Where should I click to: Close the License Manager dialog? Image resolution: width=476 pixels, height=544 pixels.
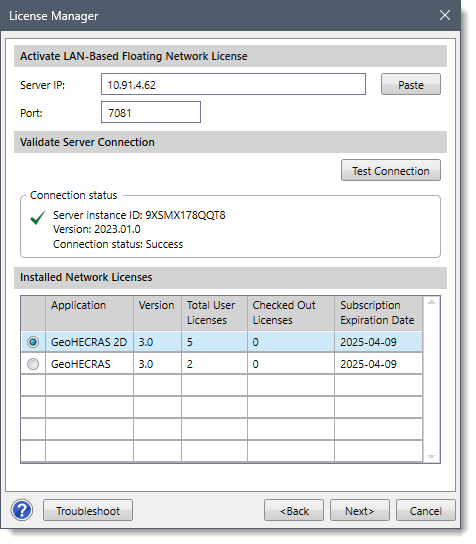tap(445, 15)
